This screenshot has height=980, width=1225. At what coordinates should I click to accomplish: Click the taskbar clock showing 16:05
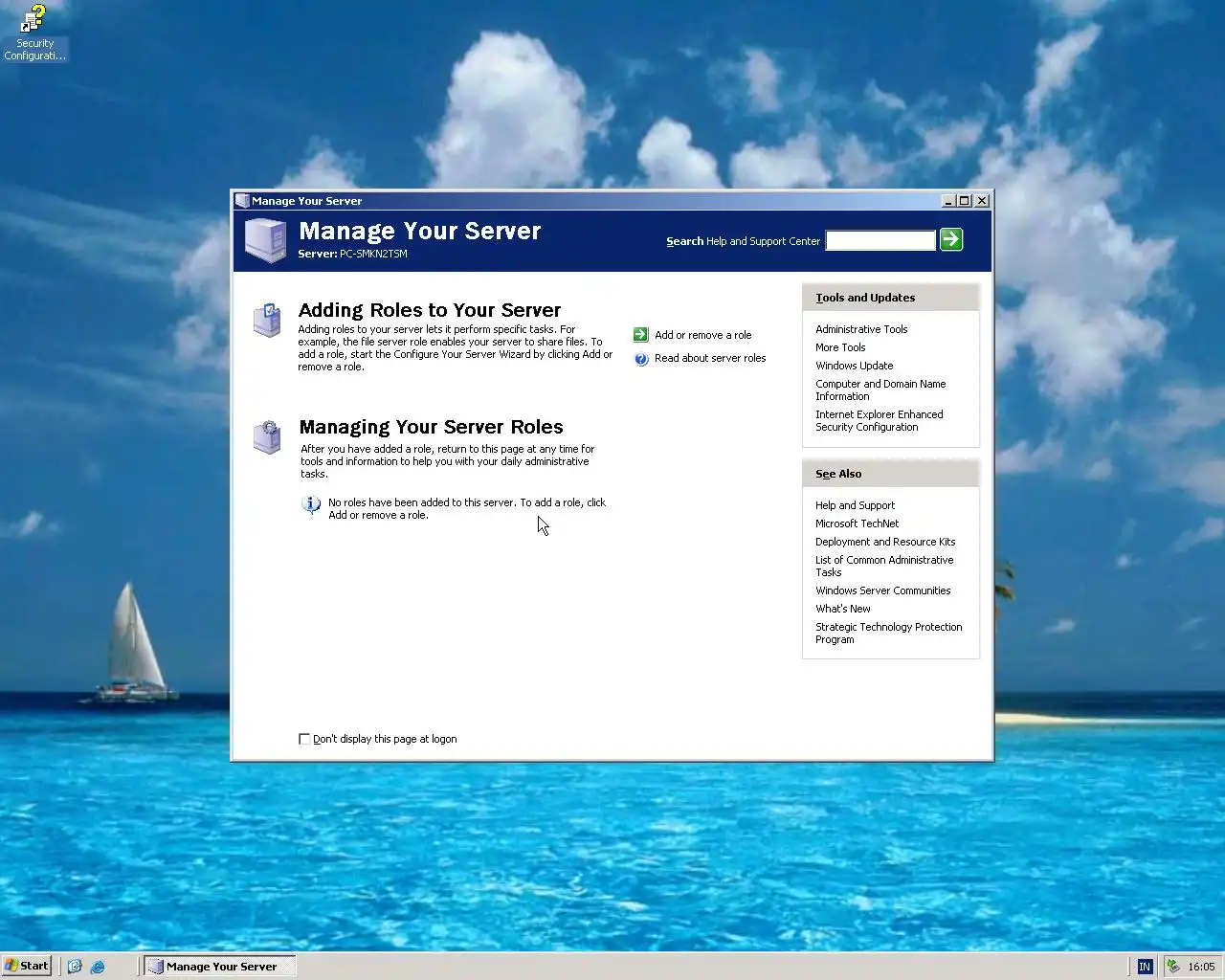pos(1201,967)
